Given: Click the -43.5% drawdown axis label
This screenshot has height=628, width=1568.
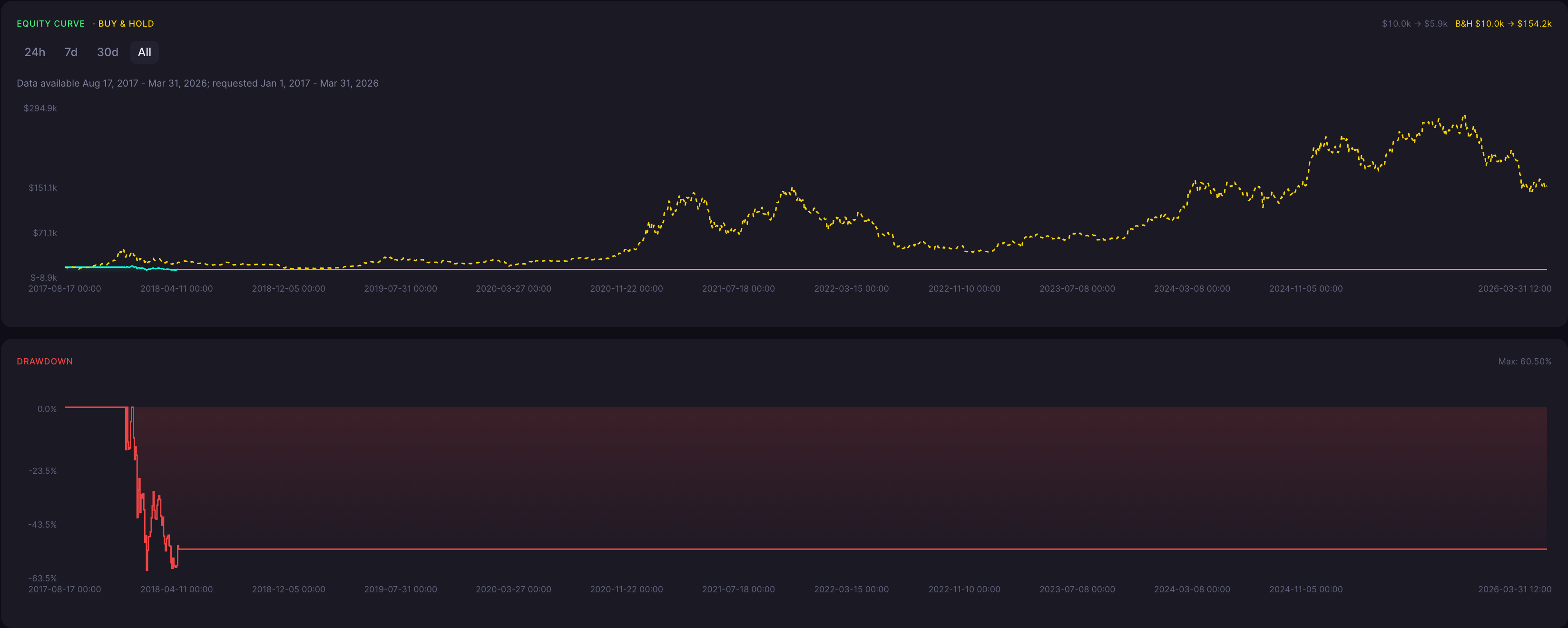Looking at the screenshot, I should tap(43, 525).
